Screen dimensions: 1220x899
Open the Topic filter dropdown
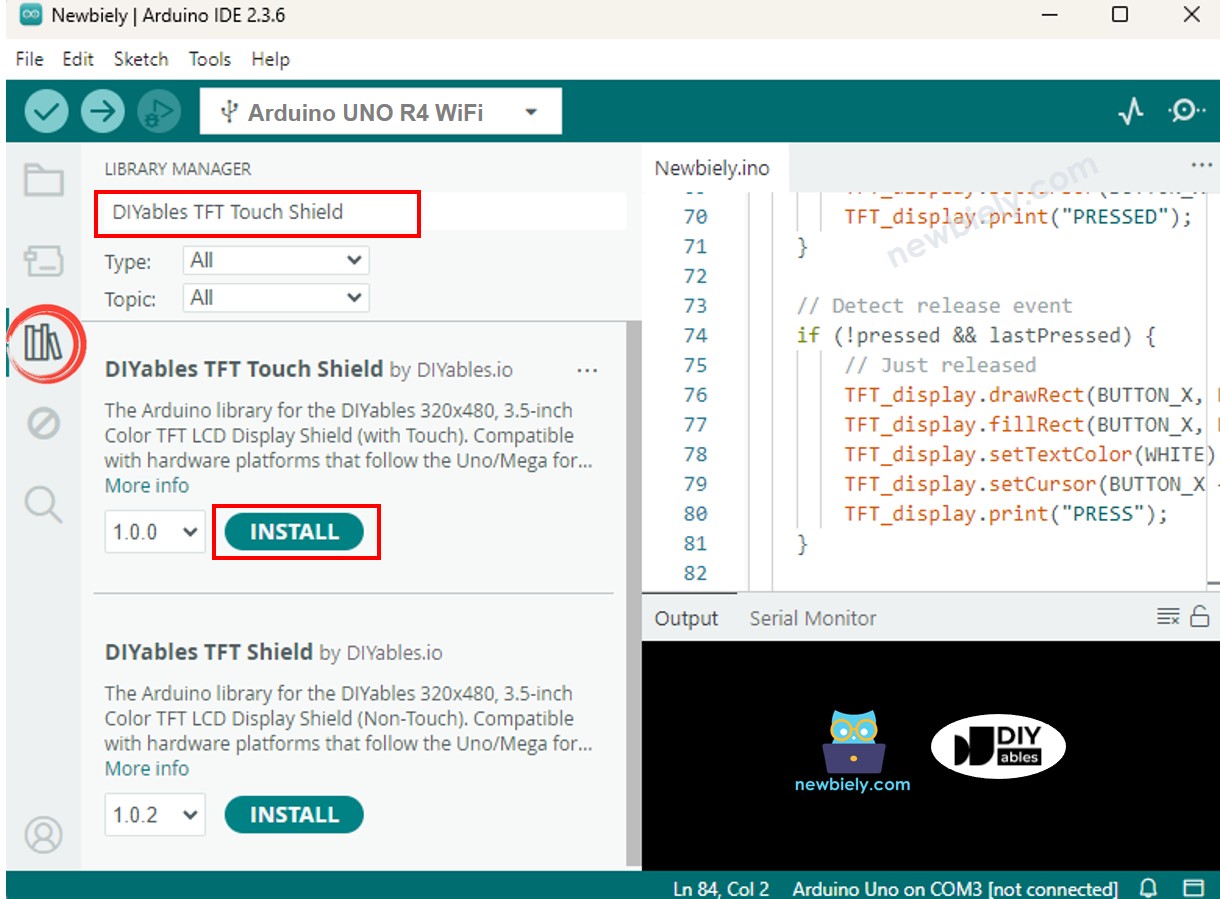point(275,297)
